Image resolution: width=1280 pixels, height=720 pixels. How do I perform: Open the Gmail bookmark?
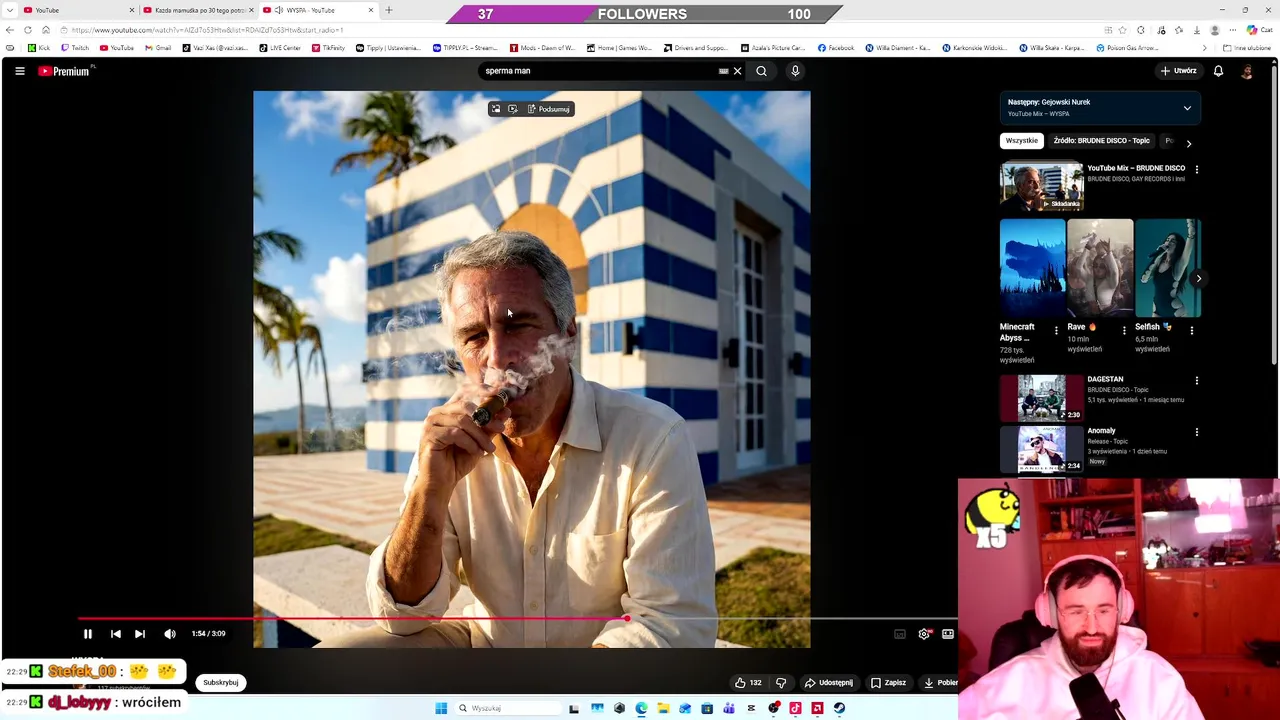[x=158, y=48]
